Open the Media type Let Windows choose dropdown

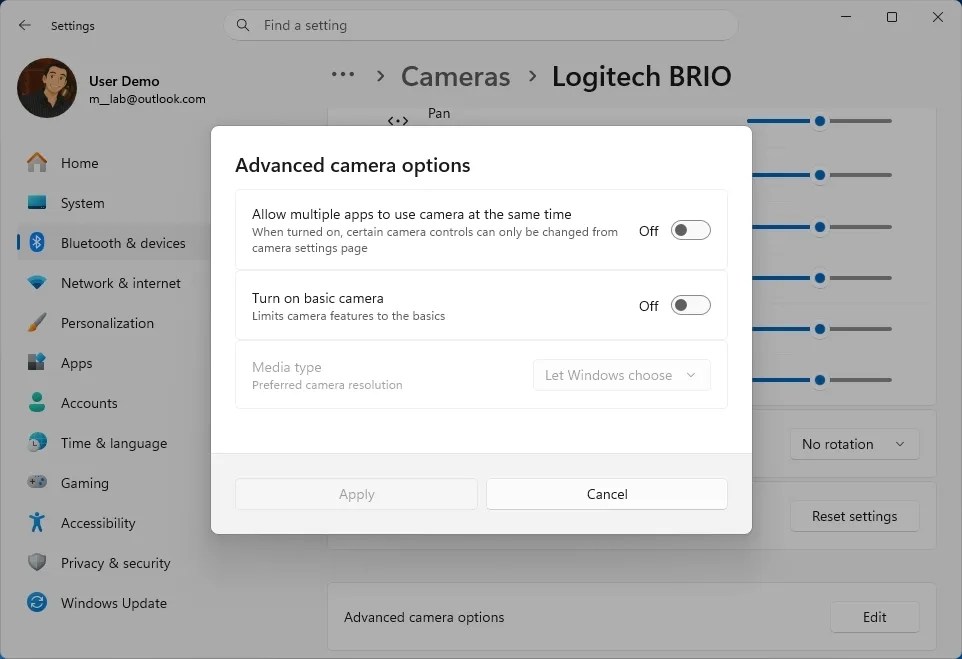(621, 375)
